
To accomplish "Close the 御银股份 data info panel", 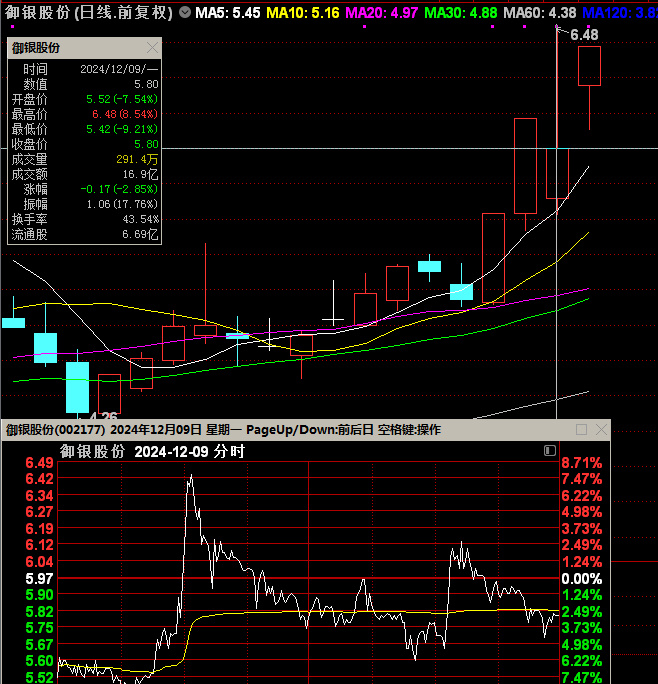I will pyautogui.click(x=152, y=47).
